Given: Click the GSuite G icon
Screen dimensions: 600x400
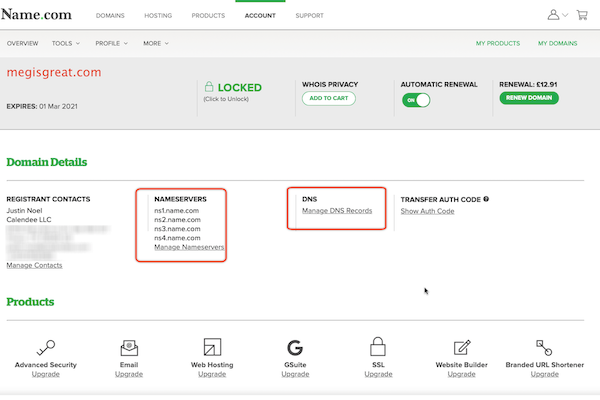Looking at the screenshot, I should [x=295, y=348].
